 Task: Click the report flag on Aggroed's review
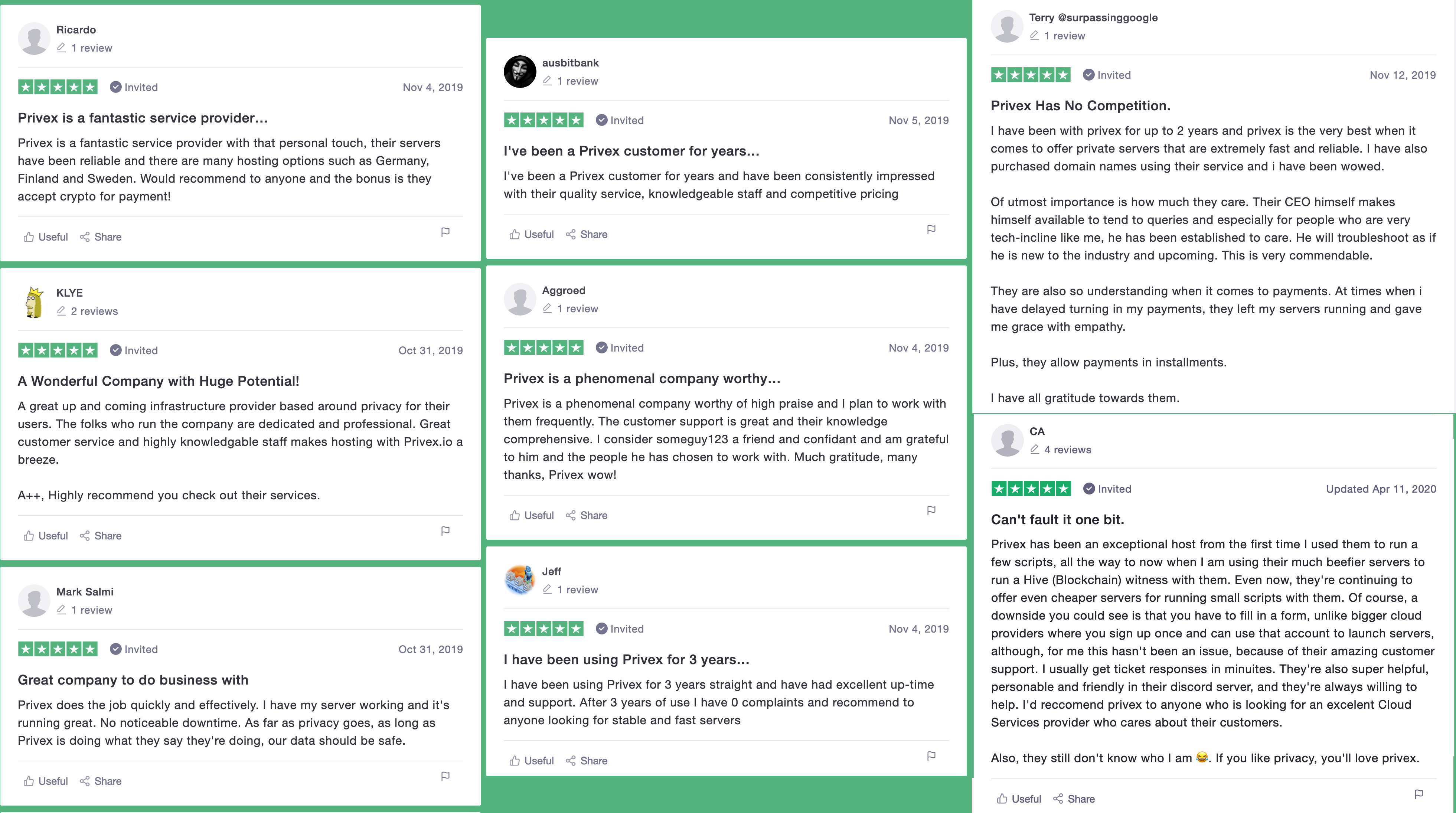(x=931, y=510)
